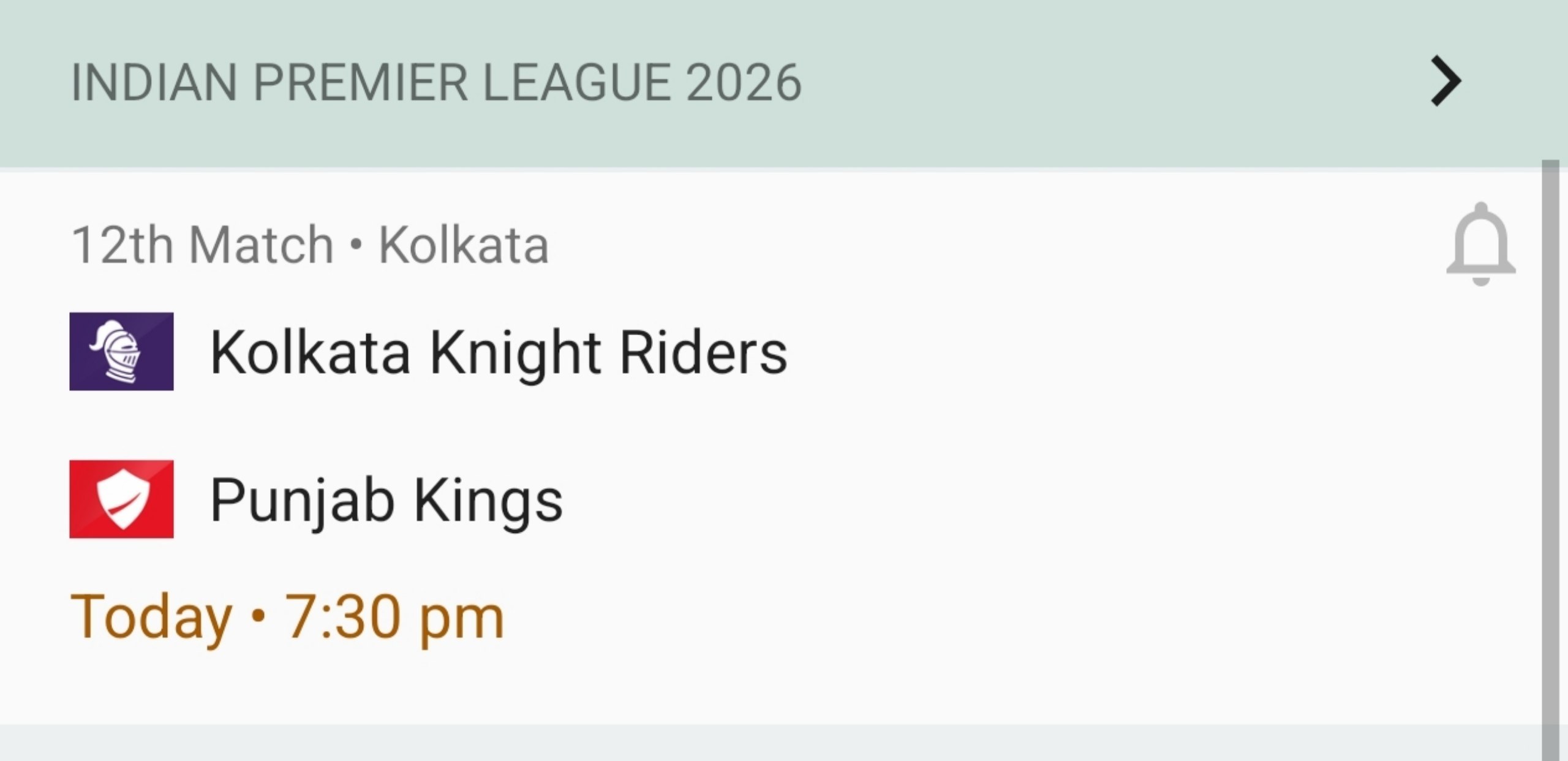Click the word Kings in the second team name

point(488,501)
